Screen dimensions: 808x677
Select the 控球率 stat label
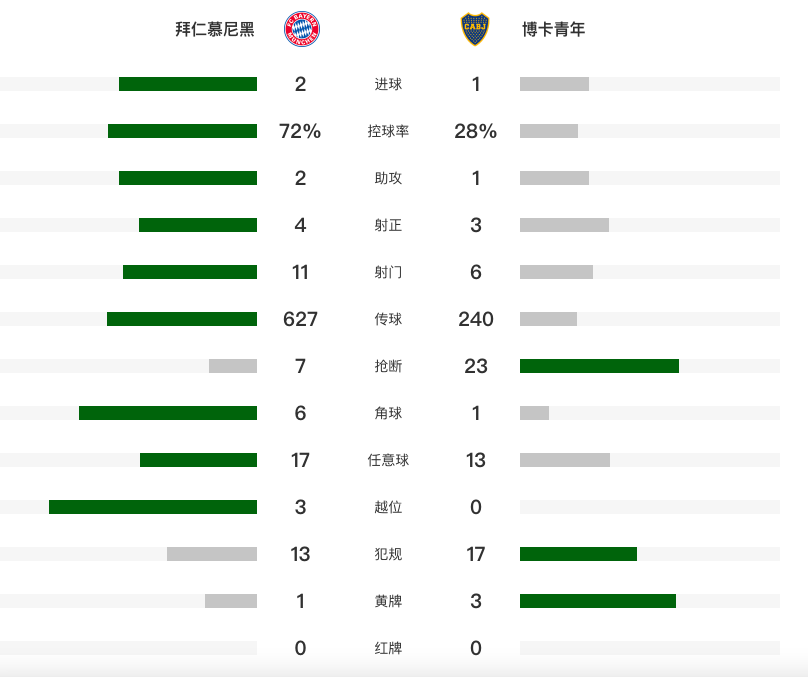click(388, 131)
